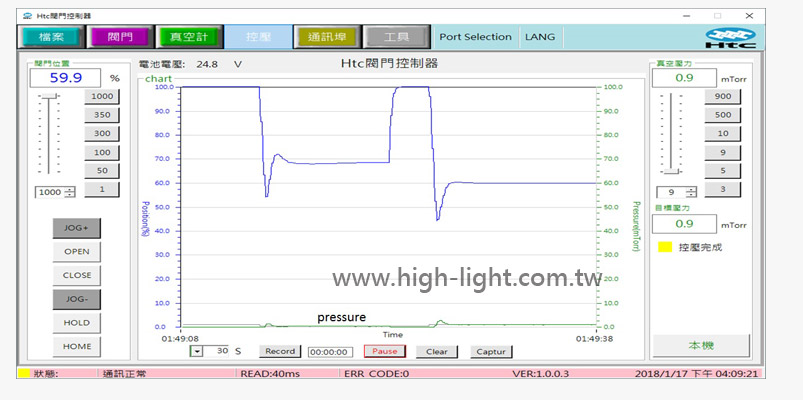Screen dimensions: 803x400
Task: Click the Record button below chart
Action: coord(279,351)
